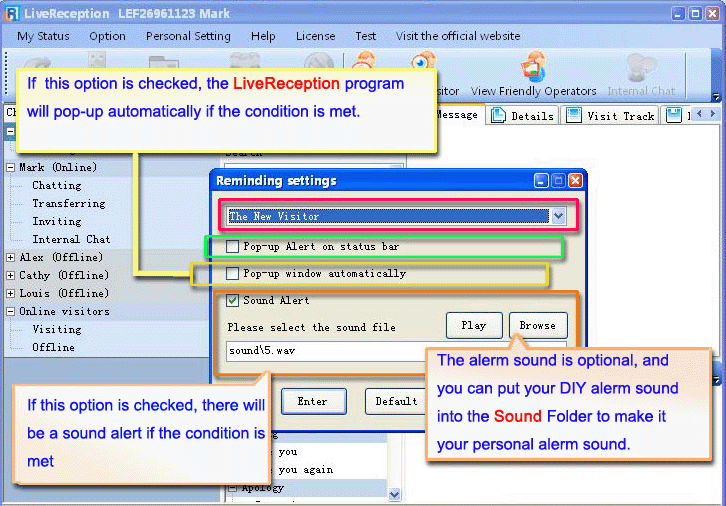
Task: Switch to the Visit Track tab
Action: (x=610, y=115)
